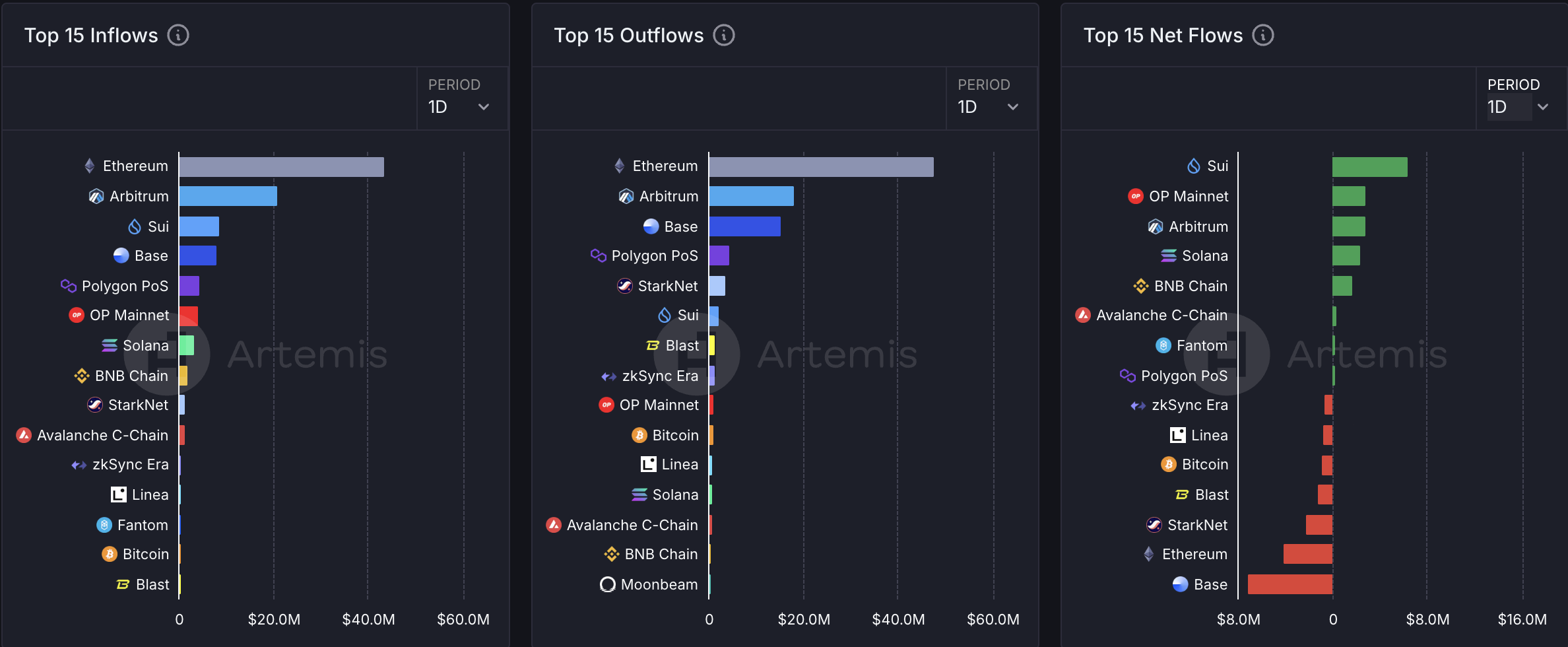Click the Avalanche C-Chain label in Net Flows
This screenshot has height=647, width=1568.
1161,315
